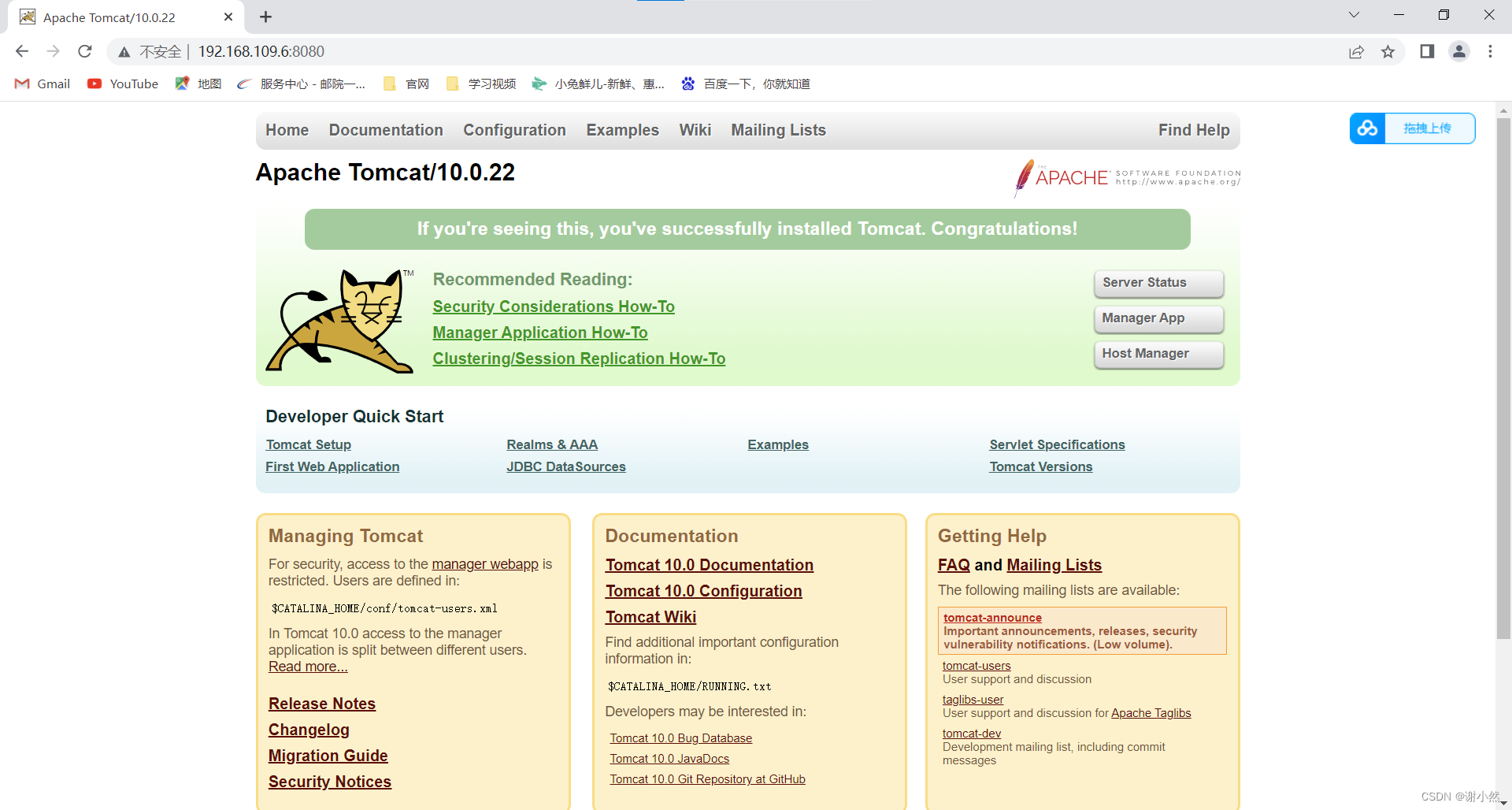Select the Home menu item
The width and height of the screenshot is (1512, 810).
pyautogui.click(x=287, y=130)
